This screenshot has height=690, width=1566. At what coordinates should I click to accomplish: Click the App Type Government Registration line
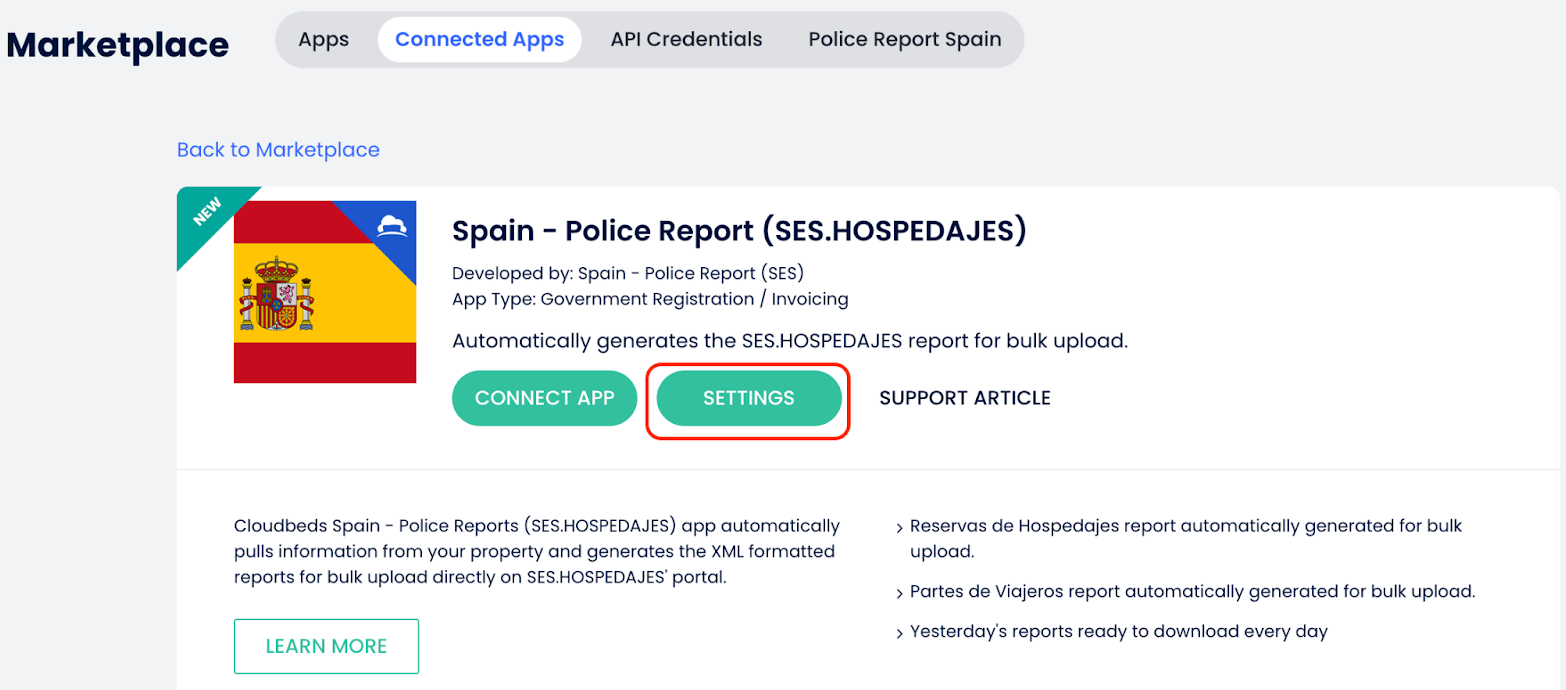(x=649, y=299)
